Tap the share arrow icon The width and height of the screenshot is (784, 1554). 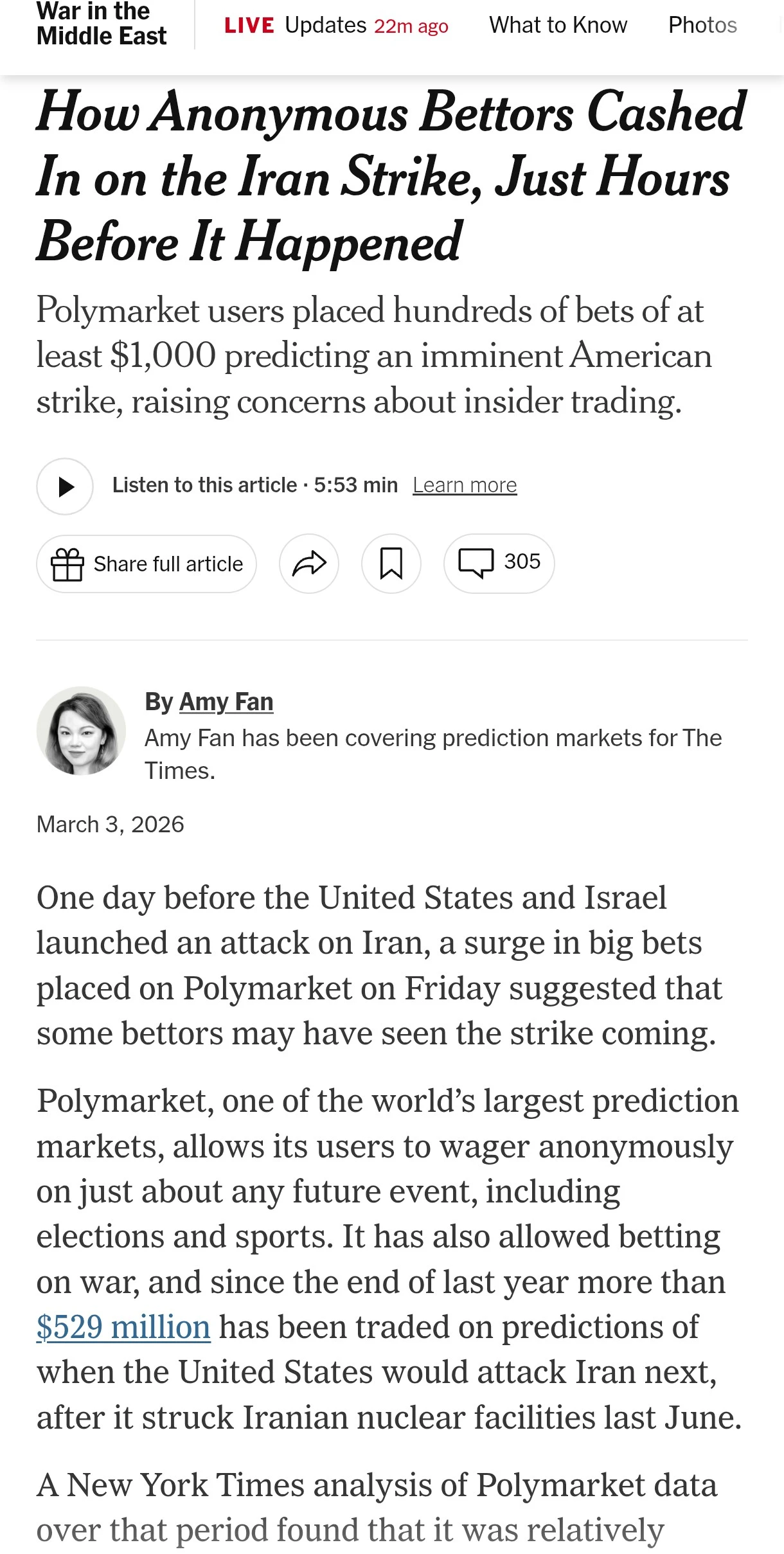(309, 564)
